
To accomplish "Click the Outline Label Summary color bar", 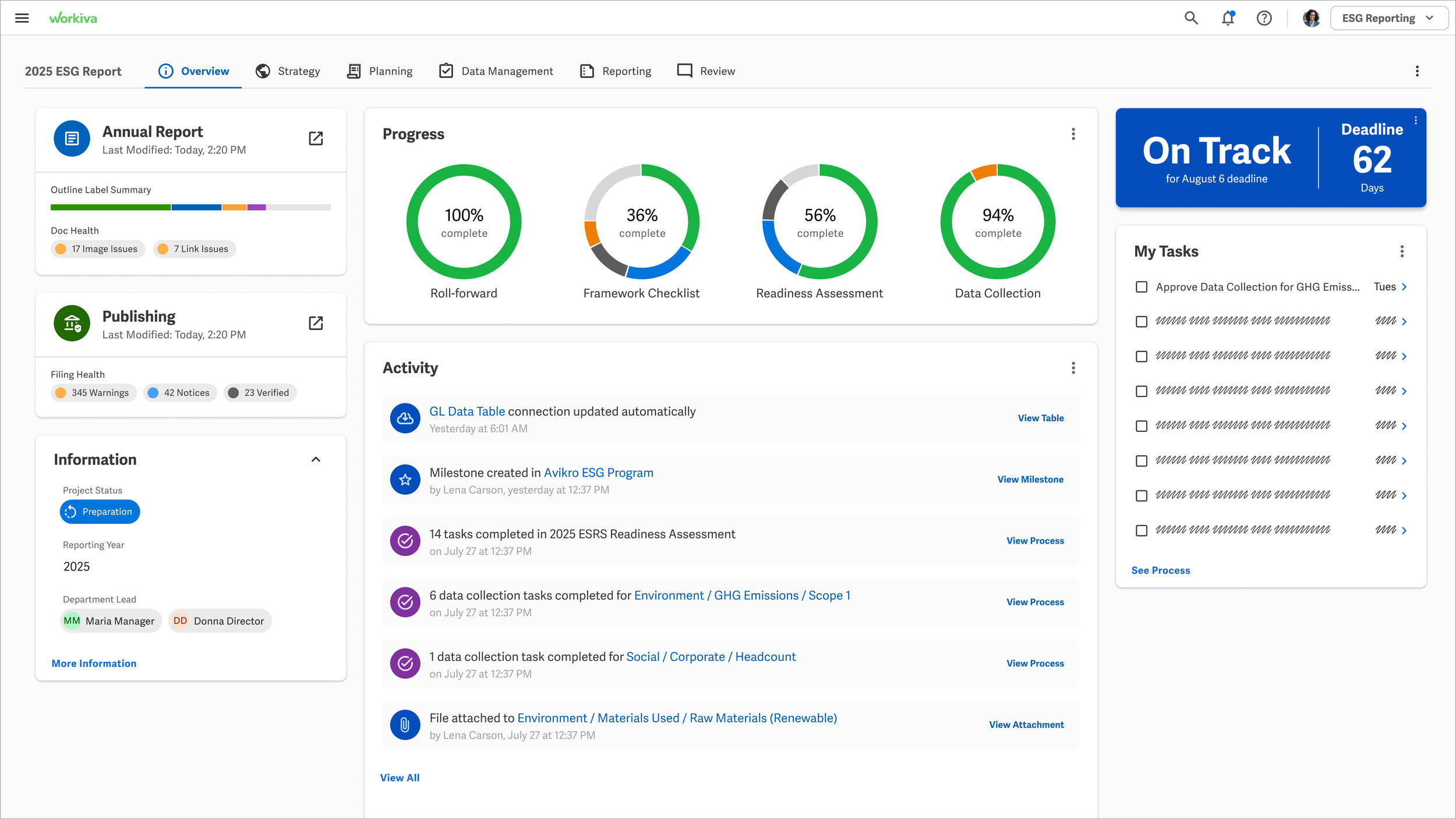I will pos(190,207).
